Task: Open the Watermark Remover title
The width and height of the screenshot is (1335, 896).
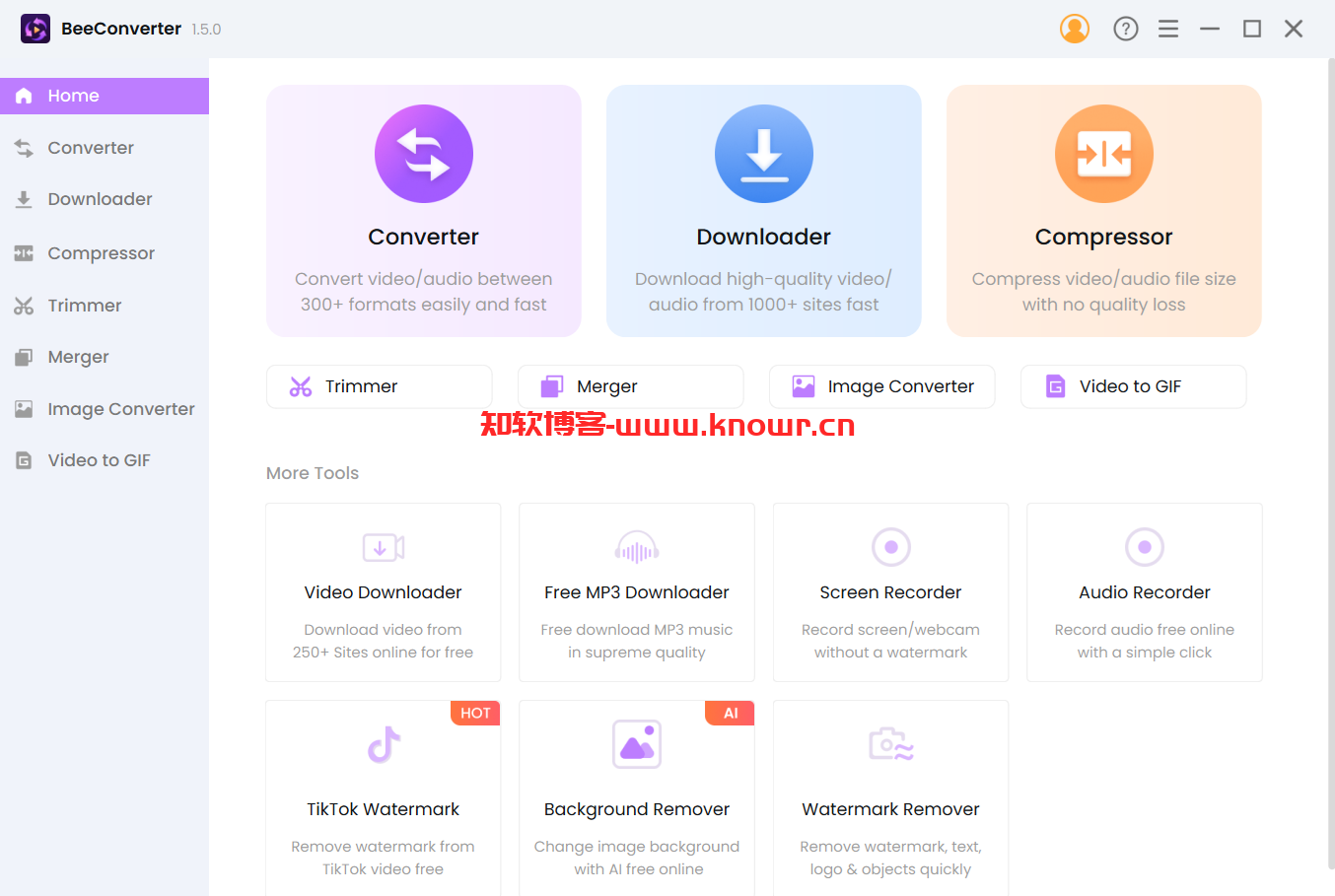Action: point(891,809)
